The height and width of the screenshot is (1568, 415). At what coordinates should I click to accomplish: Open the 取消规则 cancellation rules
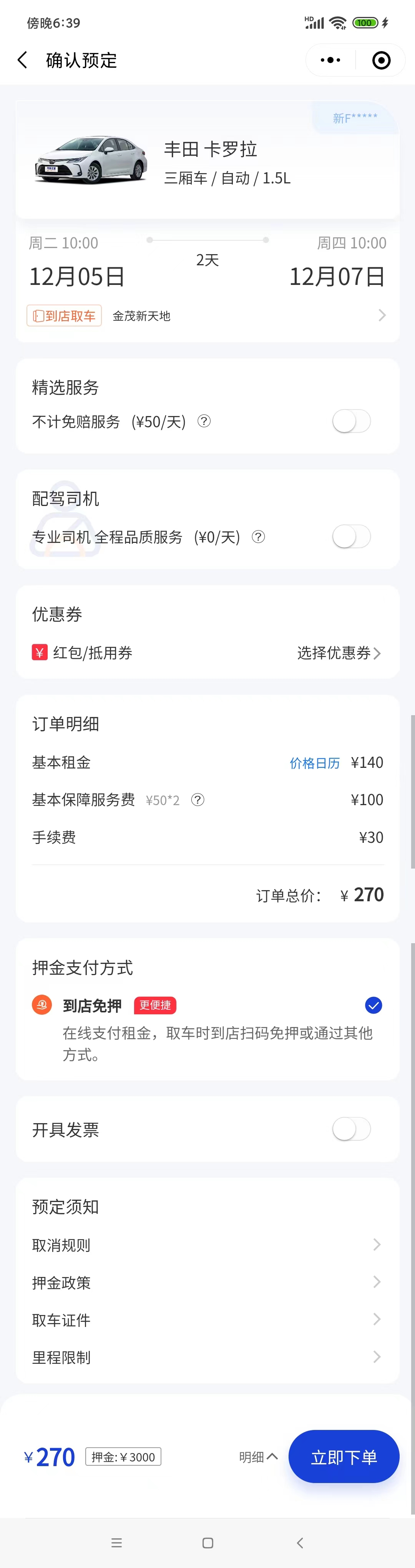point(207,1245)
